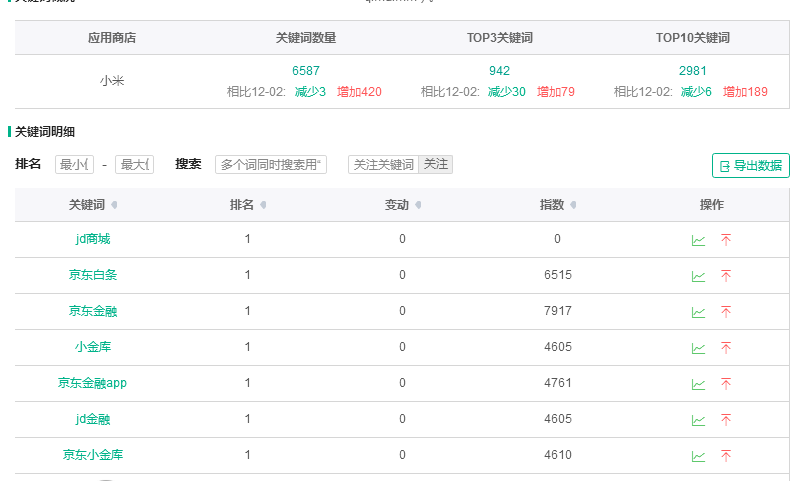Screen dimensions: 800x481
Task: Click the 操作 column header
Action: (712, 205)
